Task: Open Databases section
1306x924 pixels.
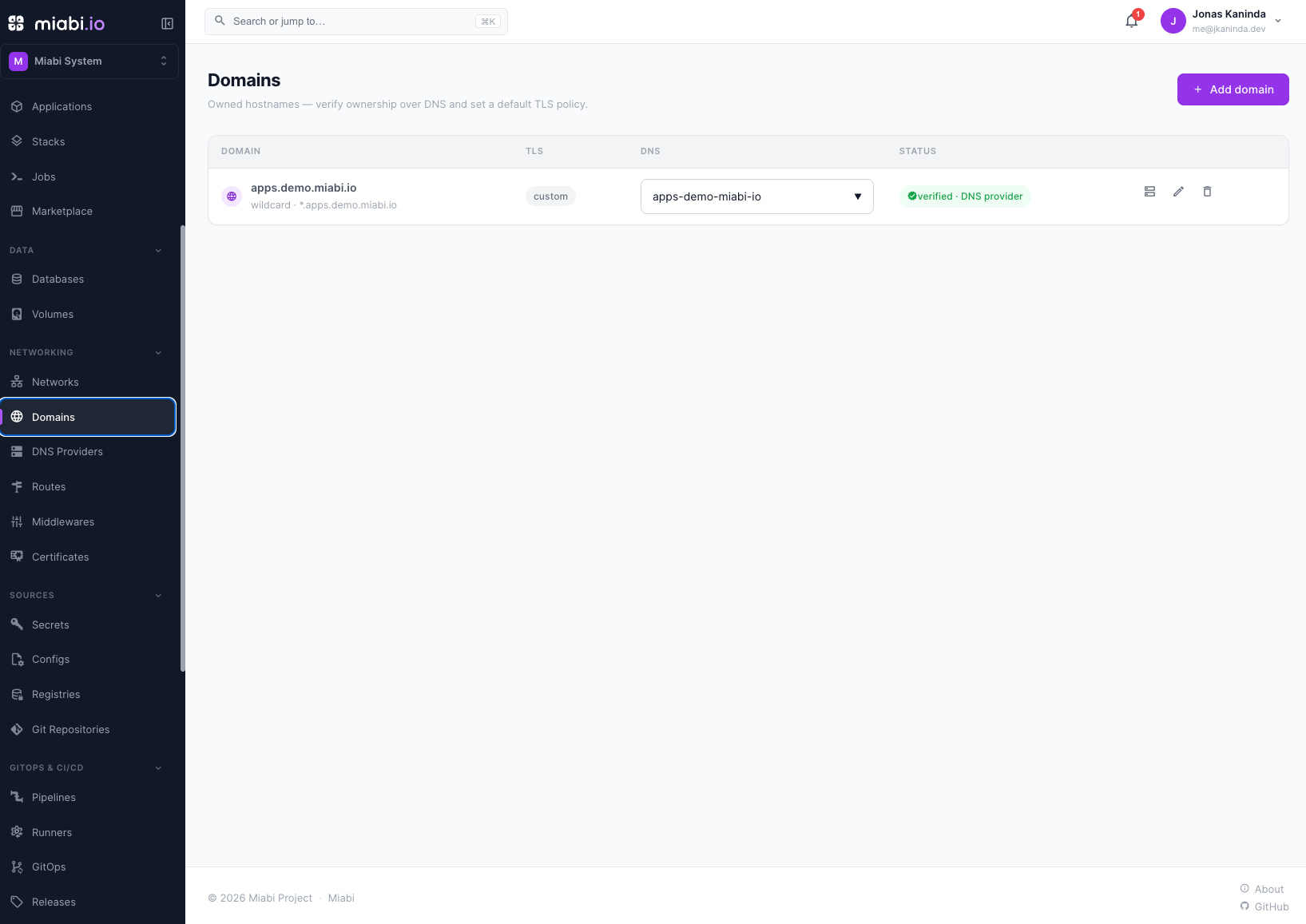Action: pyautogui.click(x=88, y=279)
